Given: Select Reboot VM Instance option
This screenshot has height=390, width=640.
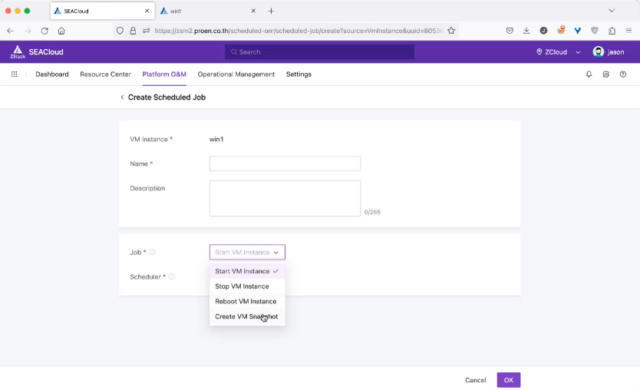Looking at the screenshot, I should (x=247, y=301).
